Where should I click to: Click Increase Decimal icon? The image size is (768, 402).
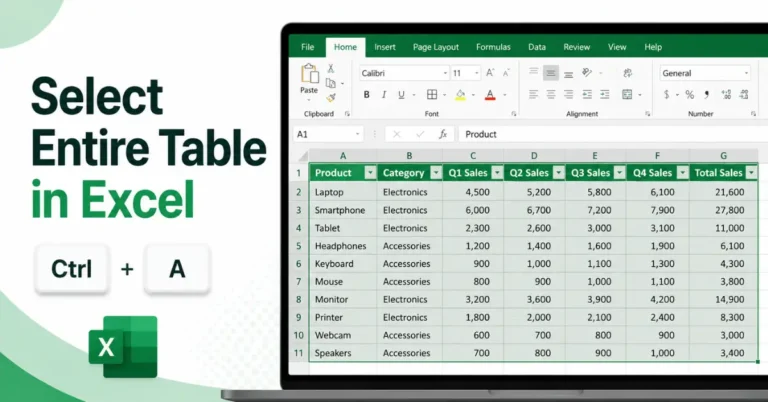tap(726, 95)
